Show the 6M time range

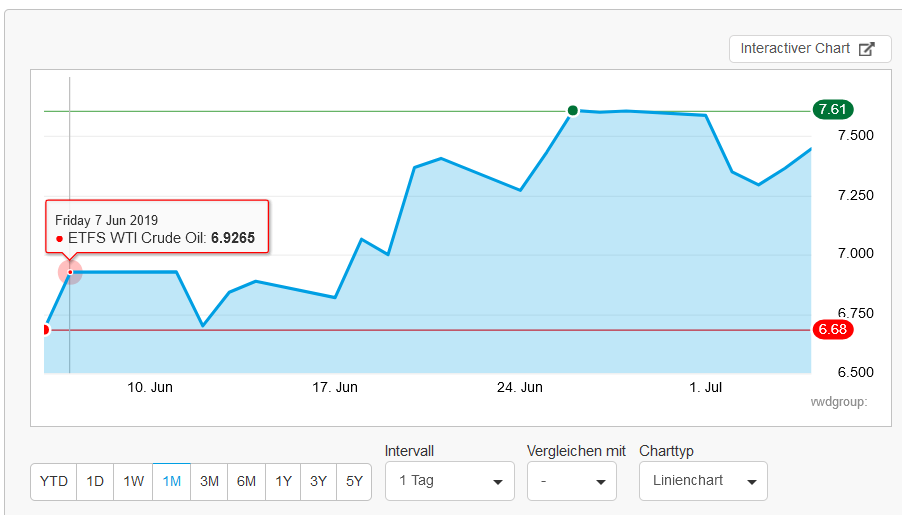point(246,481)
